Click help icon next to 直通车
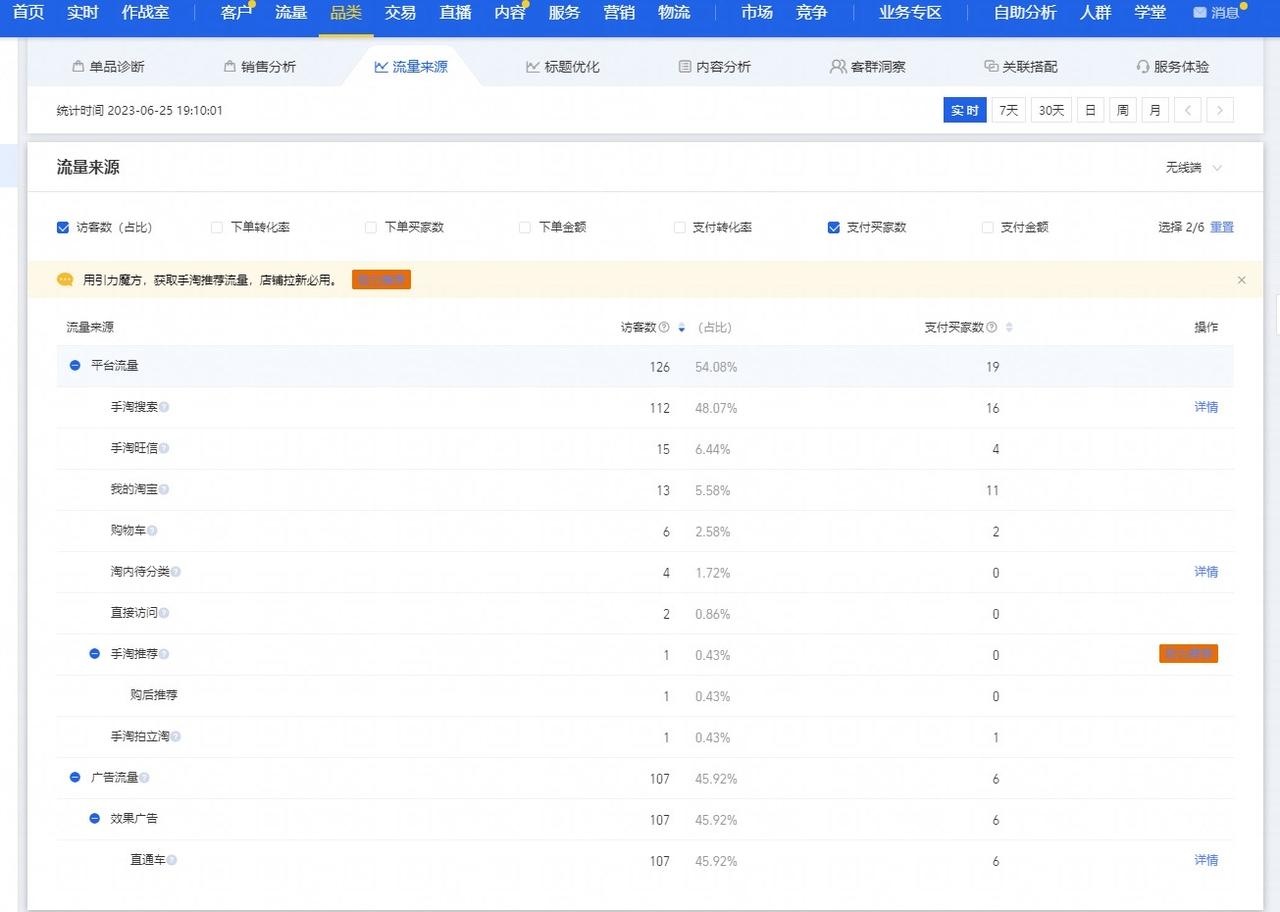The height and width of the screenshot is (912, 1280). point(172,860)
